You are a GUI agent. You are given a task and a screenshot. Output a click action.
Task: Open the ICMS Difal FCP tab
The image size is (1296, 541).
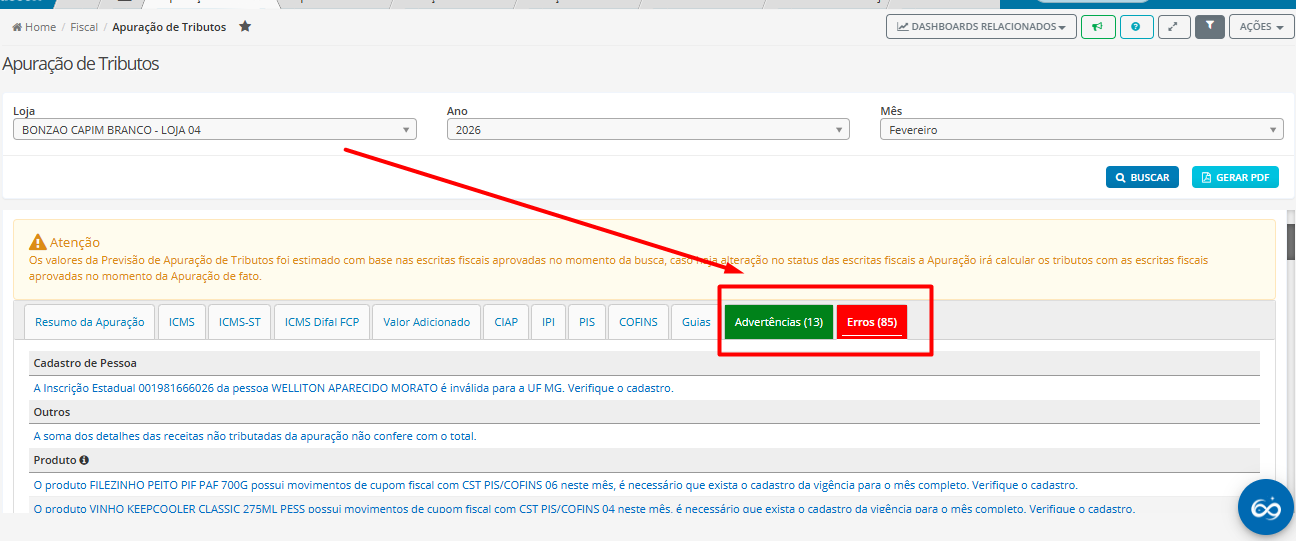(x=321, y=322)
